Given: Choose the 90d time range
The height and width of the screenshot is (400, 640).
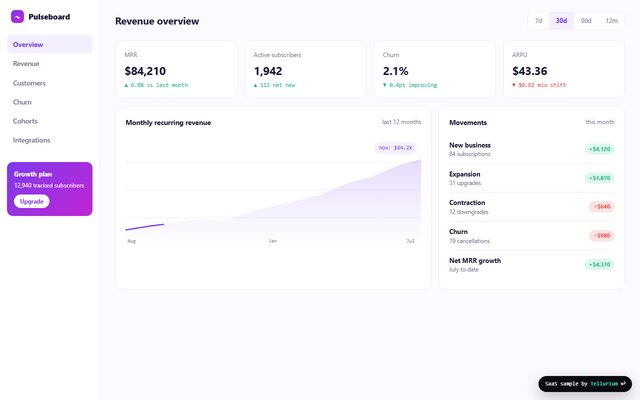Looking at the screenshot, I should click(x=586, y=21).
